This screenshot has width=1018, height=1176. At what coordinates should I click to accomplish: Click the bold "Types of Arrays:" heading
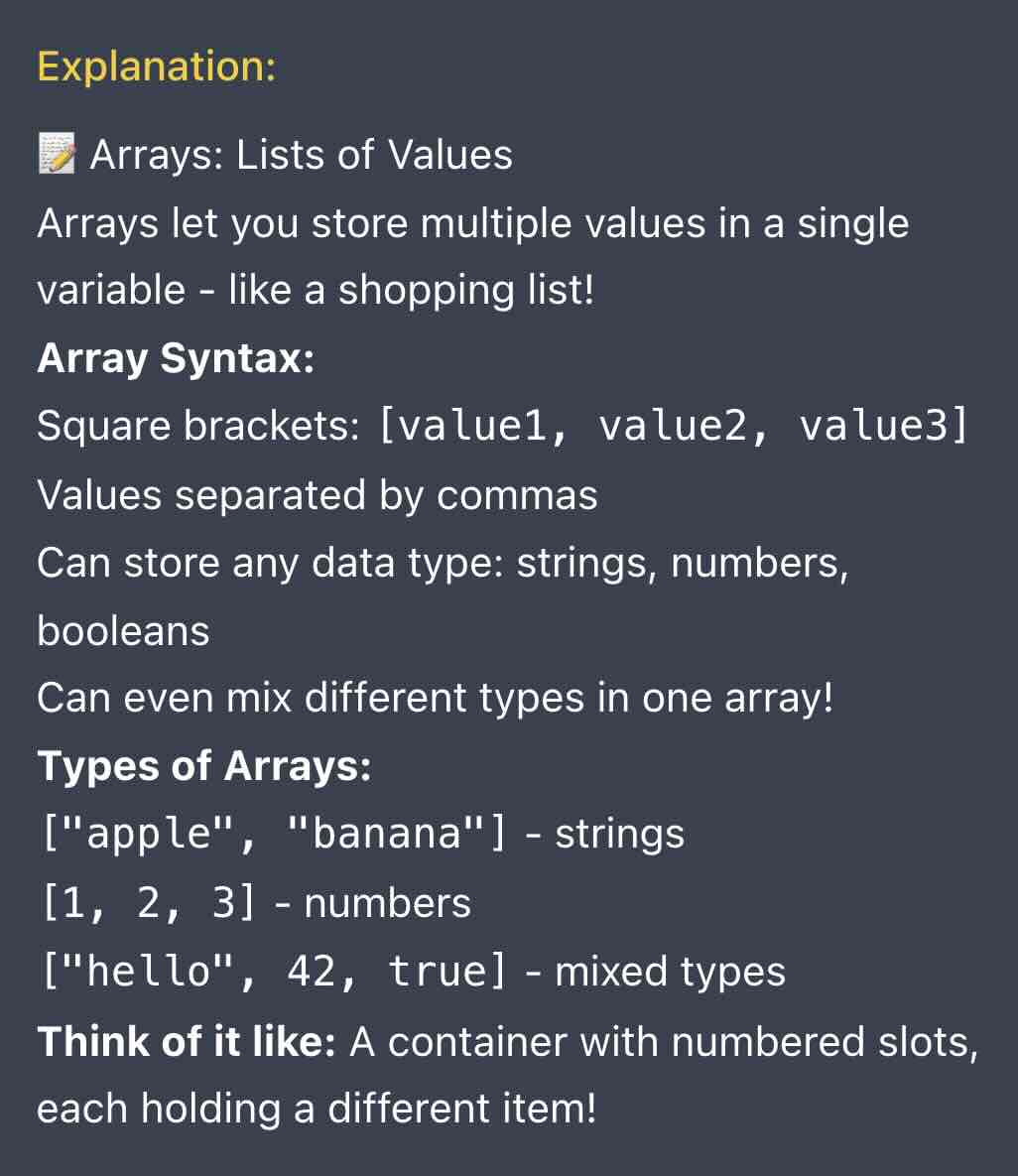tap(203, 765)
